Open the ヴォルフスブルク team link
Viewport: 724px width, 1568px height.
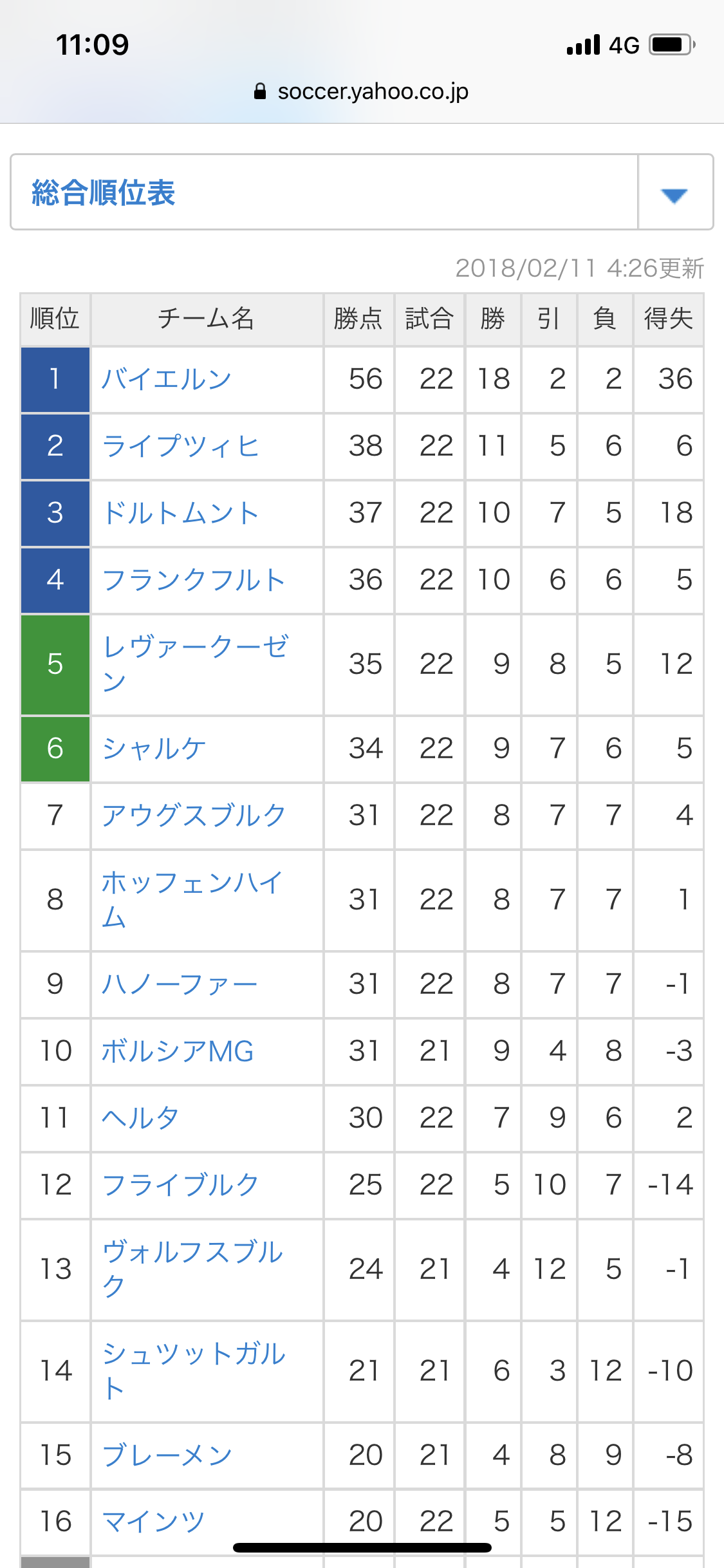click(192, 1269)
